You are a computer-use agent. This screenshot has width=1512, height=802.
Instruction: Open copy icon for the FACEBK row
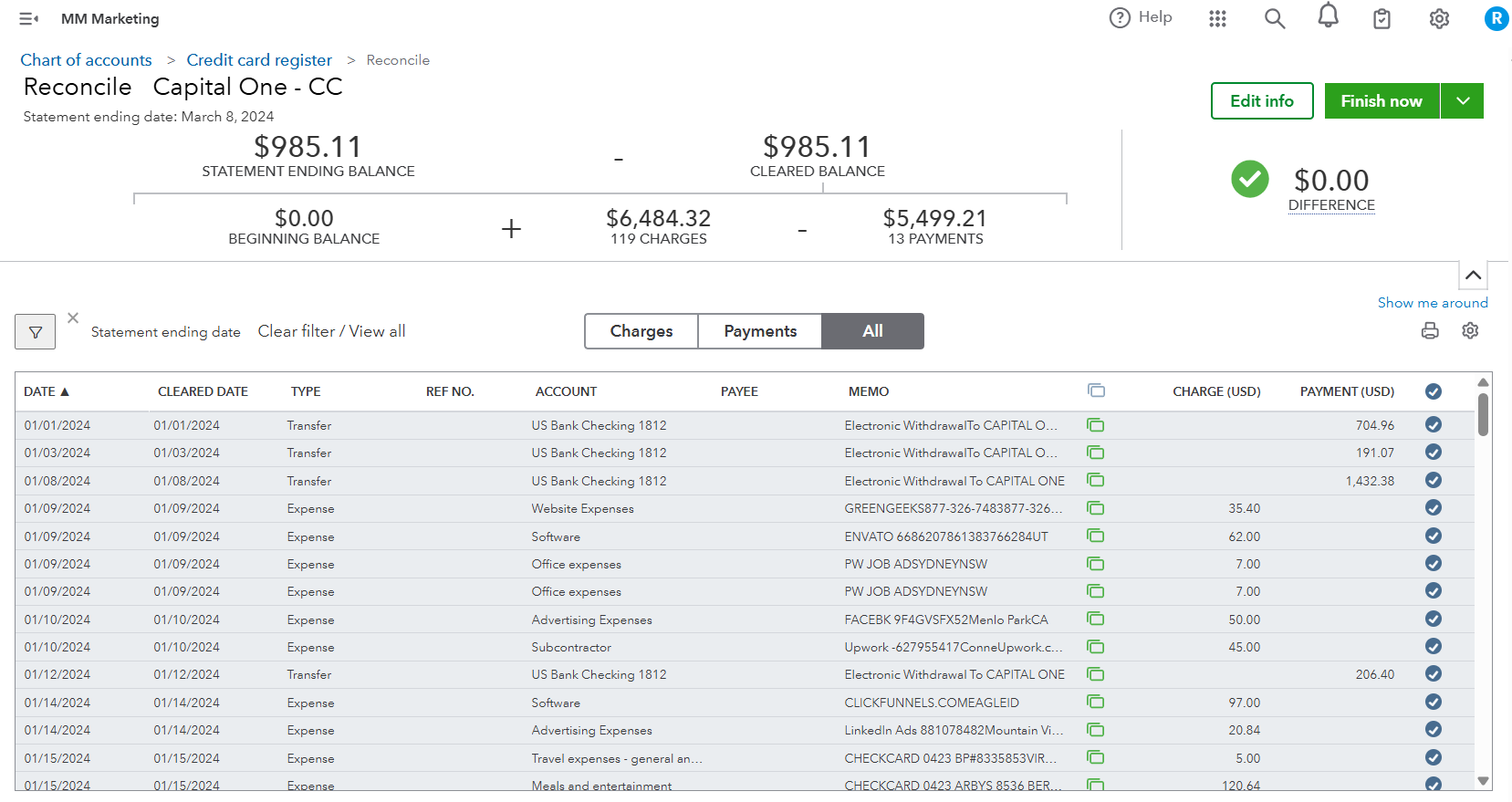[1096, 619]
